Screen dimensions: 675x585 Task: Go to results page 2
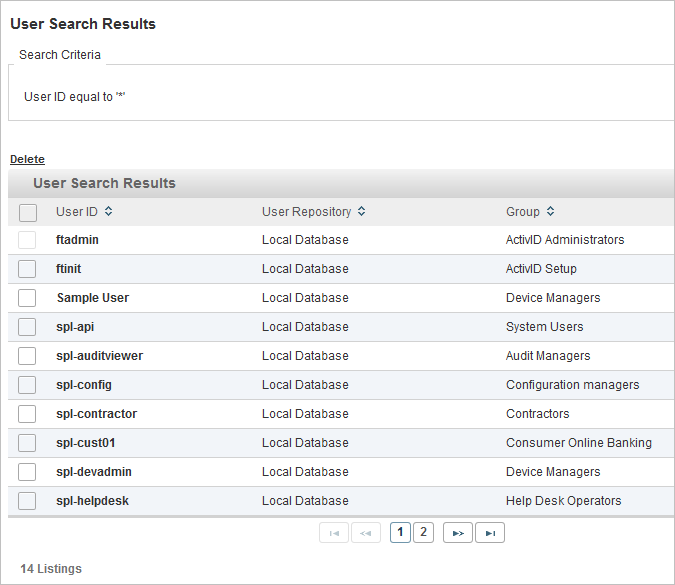(424, 532)
